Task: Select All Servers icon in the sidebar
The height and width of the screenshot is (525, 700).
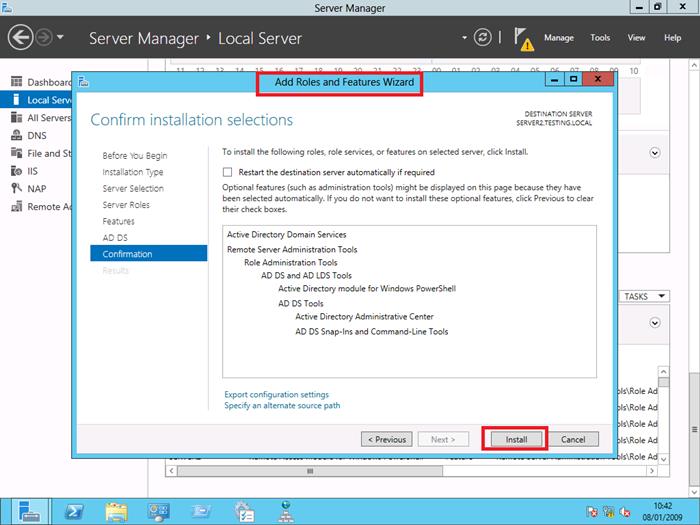Action: [17, 117]
